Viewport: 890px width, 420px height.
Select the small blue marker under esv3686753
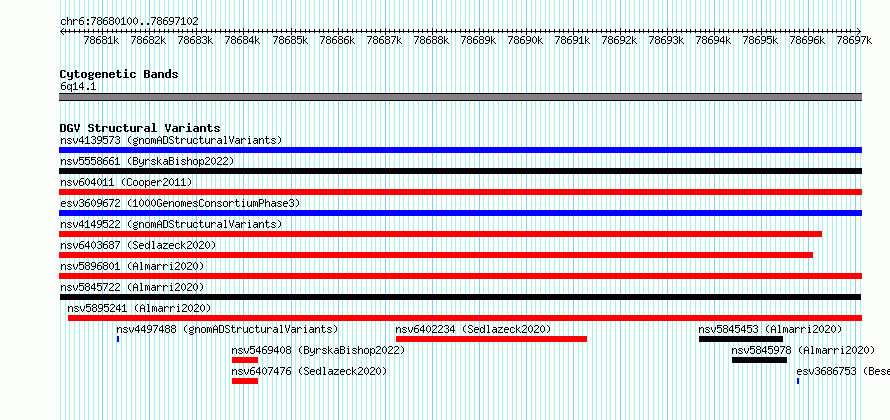pos(798,381)
